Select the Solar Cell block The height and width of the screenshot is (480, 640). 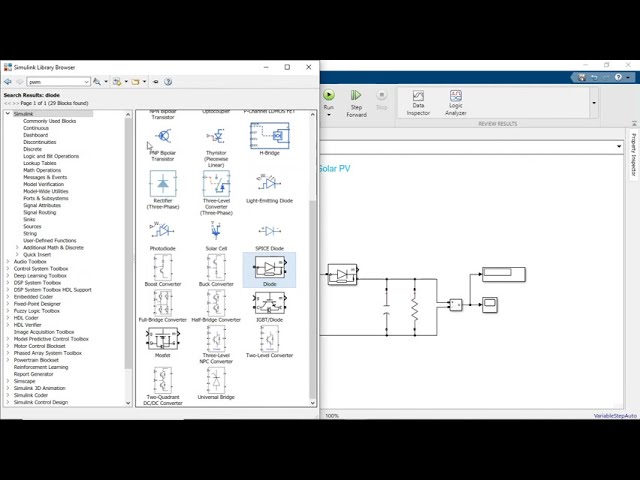click(216, 236)
